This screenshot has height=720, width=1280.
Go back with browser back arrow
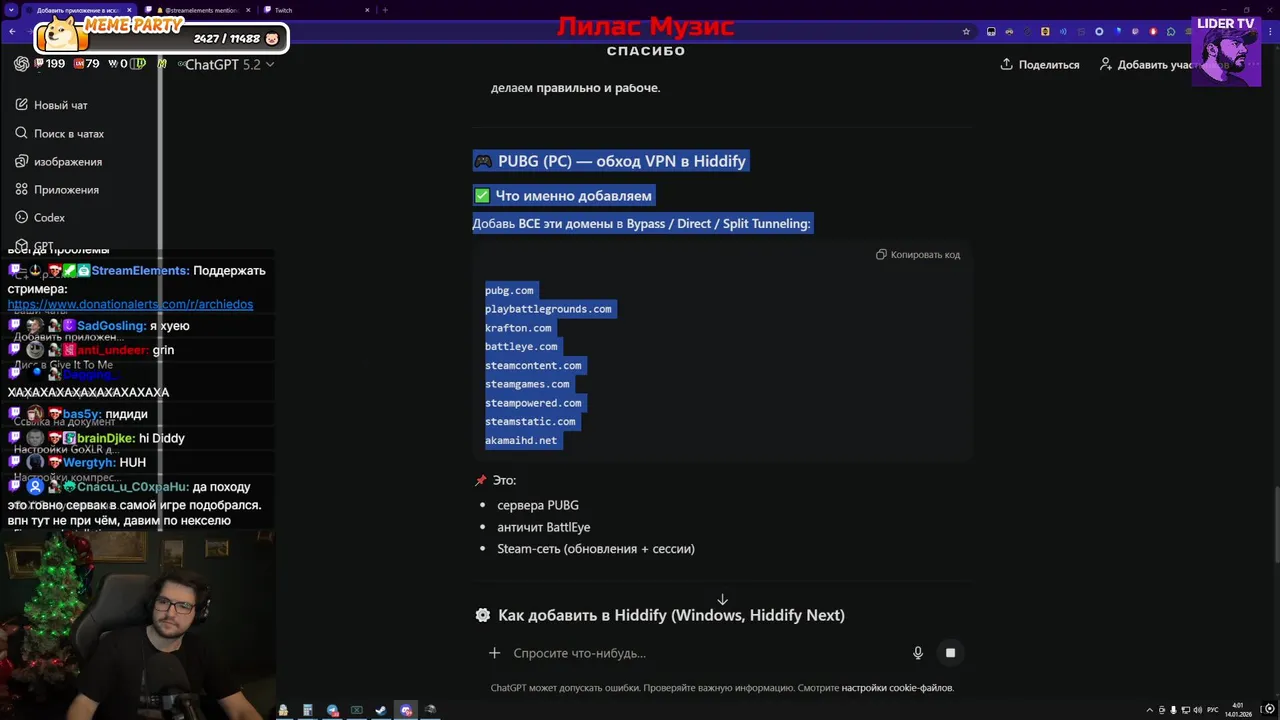pos(13,32)
